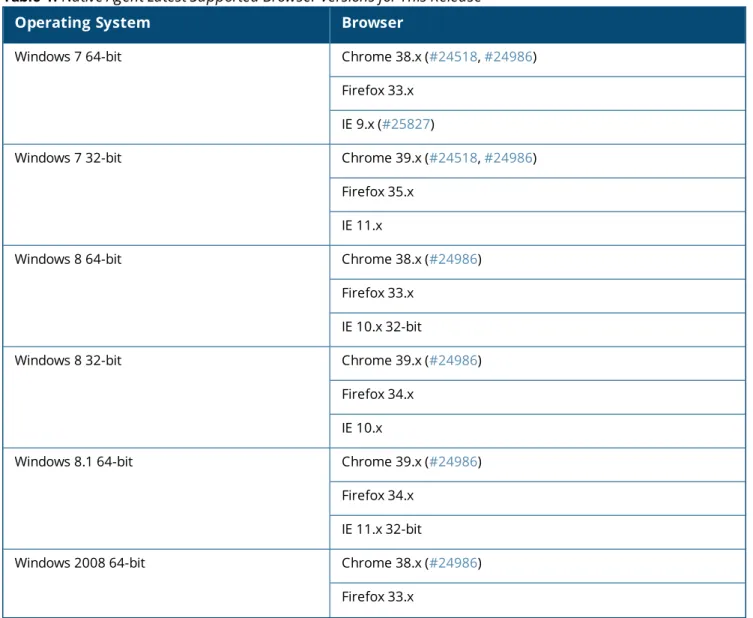Select Chrome 39.x text in Windows 8 32-bit row

click(x=381, y=361)
